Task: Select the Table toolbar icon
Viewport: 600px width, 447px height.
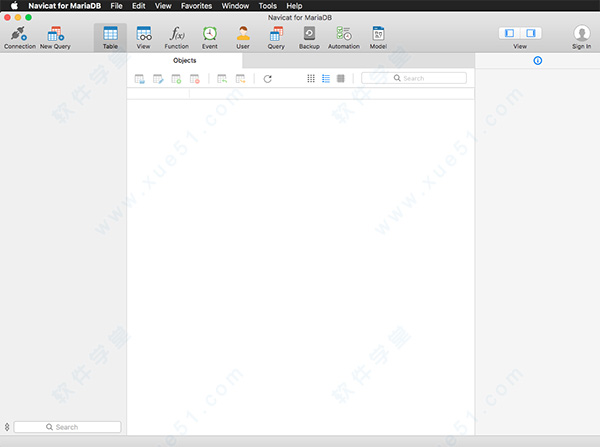Action: click(x=110, y=37)
